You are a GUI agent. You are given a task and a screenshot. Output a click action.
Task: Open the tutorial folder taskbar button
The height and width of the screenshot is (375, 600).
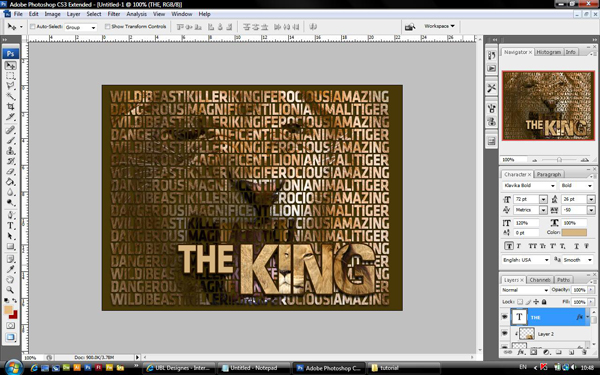(x=404, y=368)
